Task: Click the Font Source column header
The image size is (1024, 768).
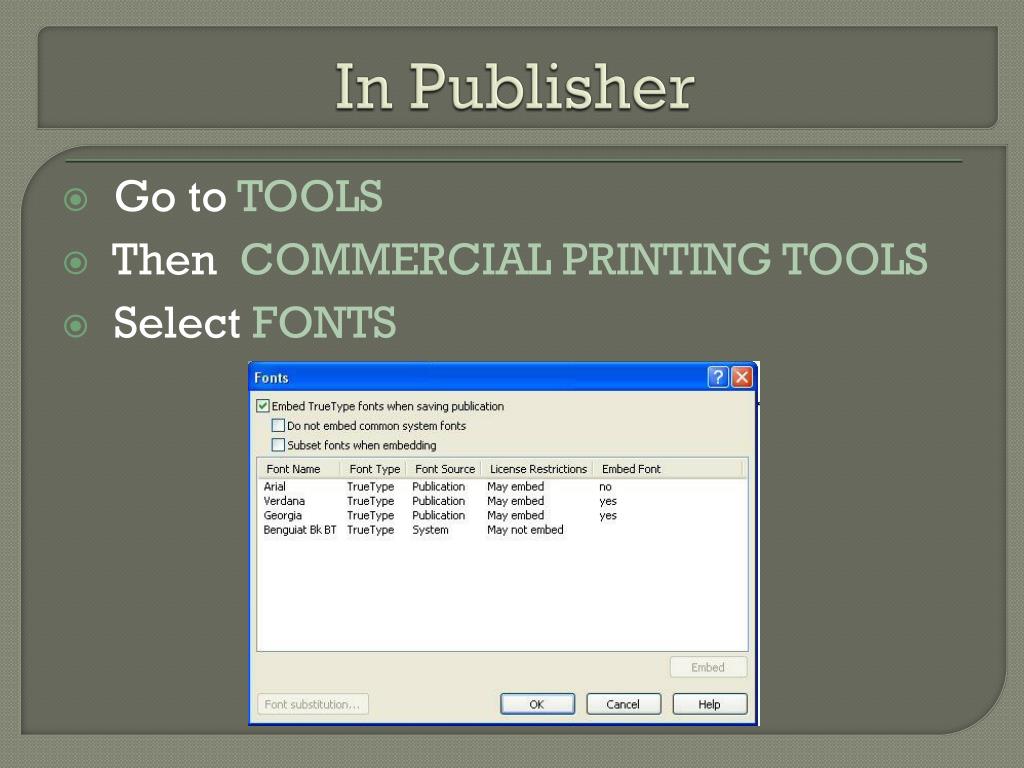Action: click(x=444, y=469)
